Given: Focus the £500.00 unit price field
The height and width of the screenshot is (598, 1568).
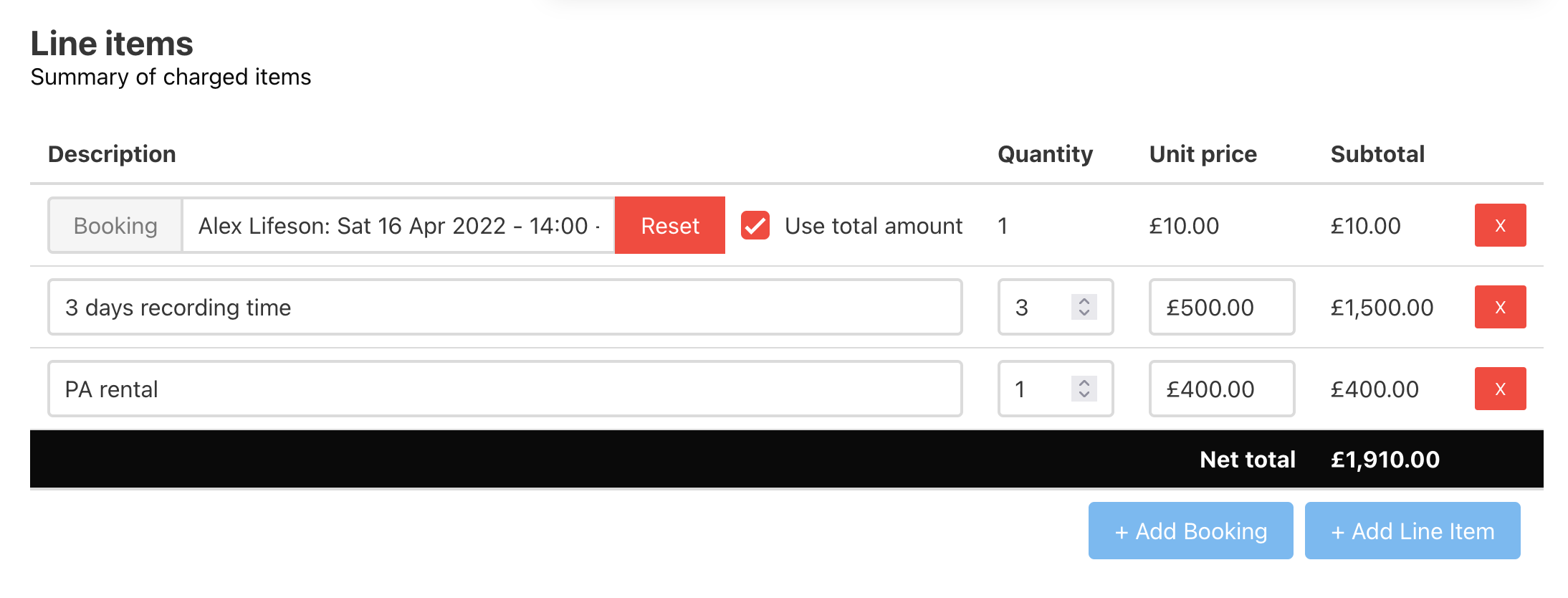Looking at the screenshot, I should [x=1222, y=307].
